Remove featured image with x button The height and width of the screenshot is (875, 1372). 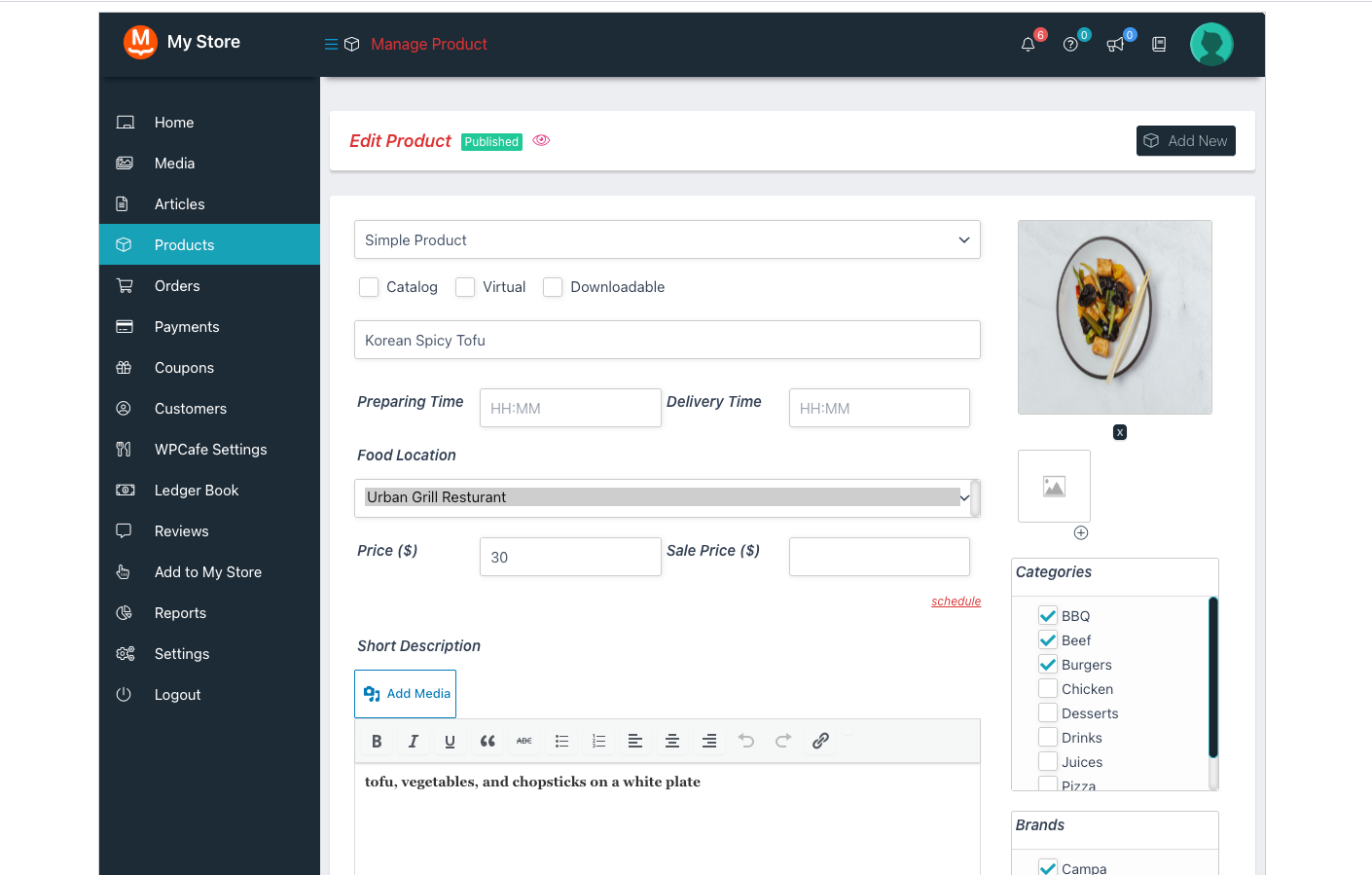click(x=1120, y=432)
